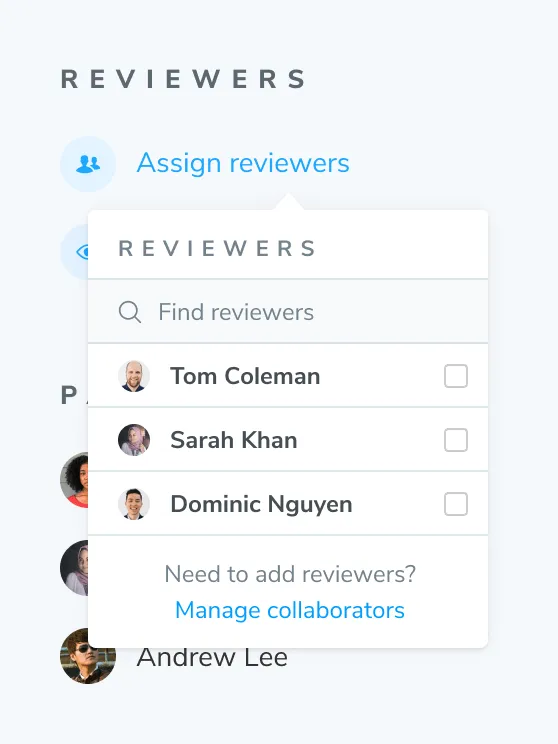
Task: Click Andrew Lee's avatar
Action: pyautogui.click(x=88, y=656)
